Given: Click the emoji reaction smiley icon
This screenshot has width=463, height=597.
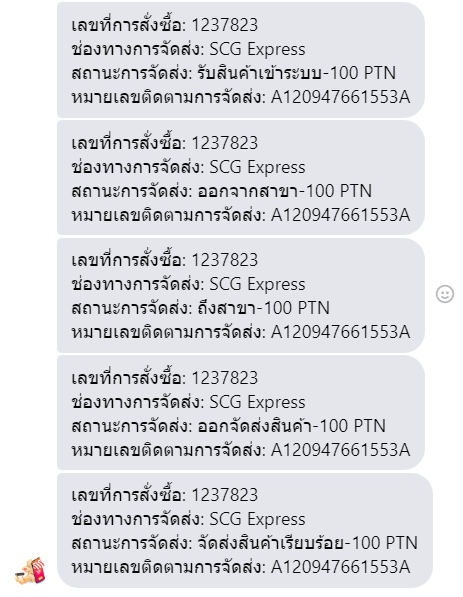Looking at the screenshot, I should [x=445, y=294].
